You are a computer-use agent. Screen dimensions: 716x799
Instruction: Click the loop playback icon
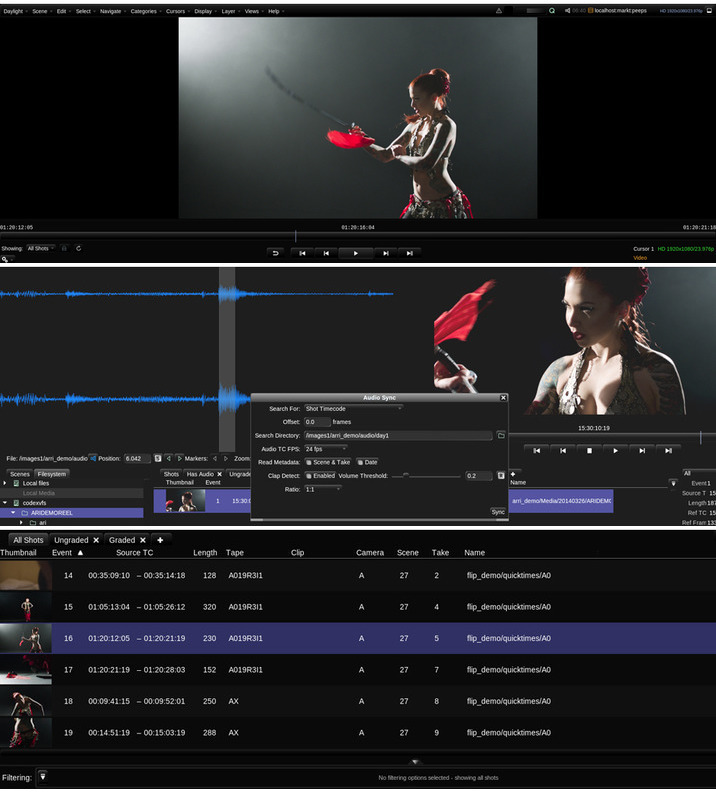275,253
